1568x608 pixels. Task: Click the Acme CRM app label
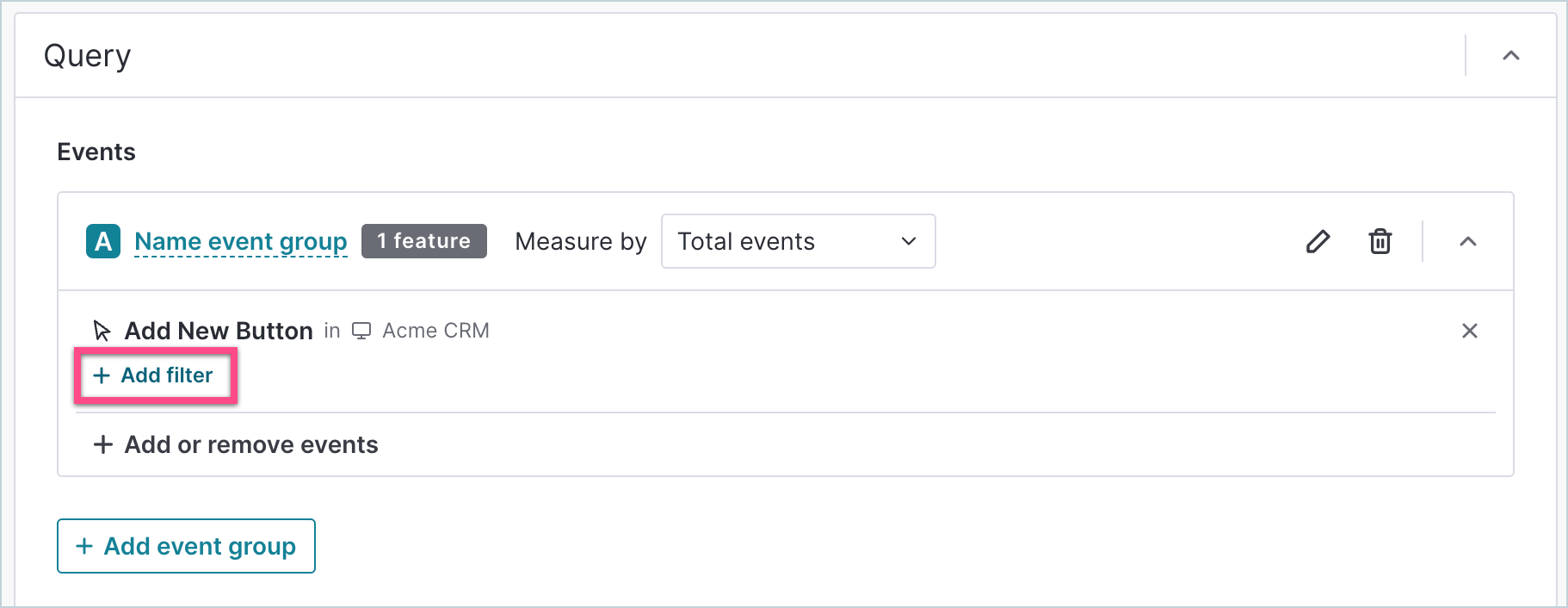436,331
